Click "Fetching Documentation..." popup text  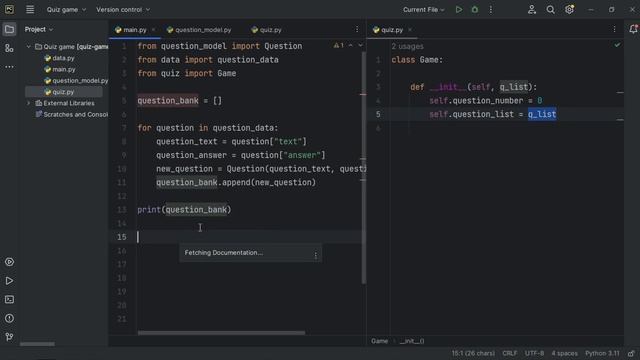[x=224, y=253]
